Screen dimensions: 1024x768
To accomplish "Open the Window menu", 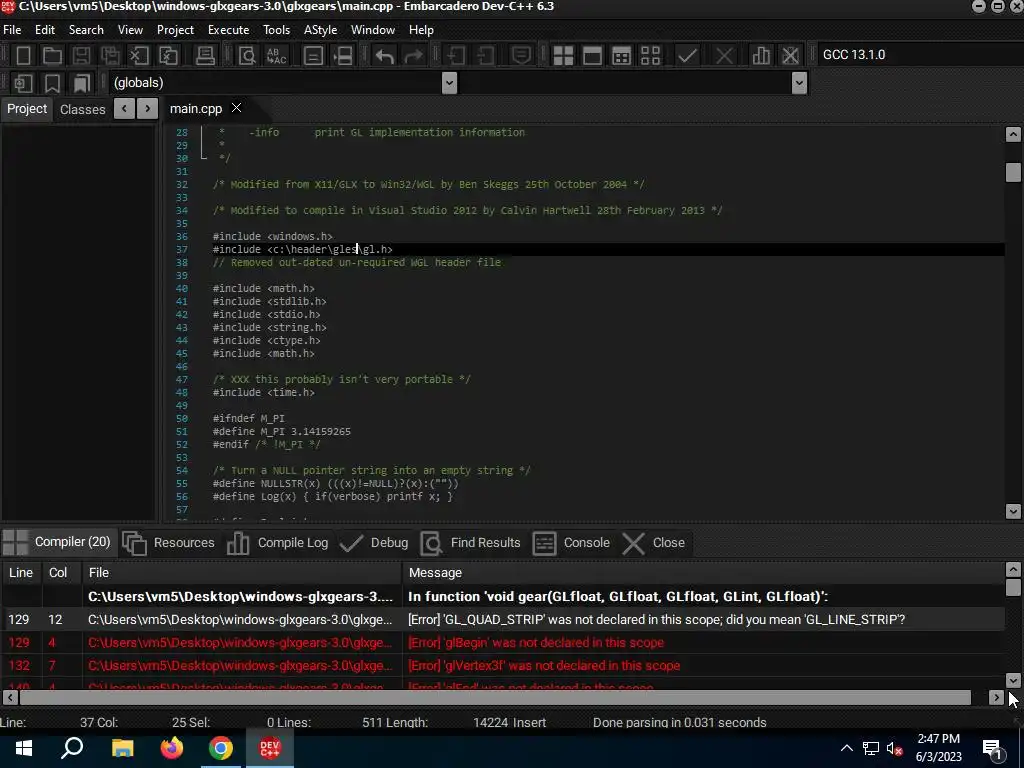I will pyautogui.click(x=373, y=30).
